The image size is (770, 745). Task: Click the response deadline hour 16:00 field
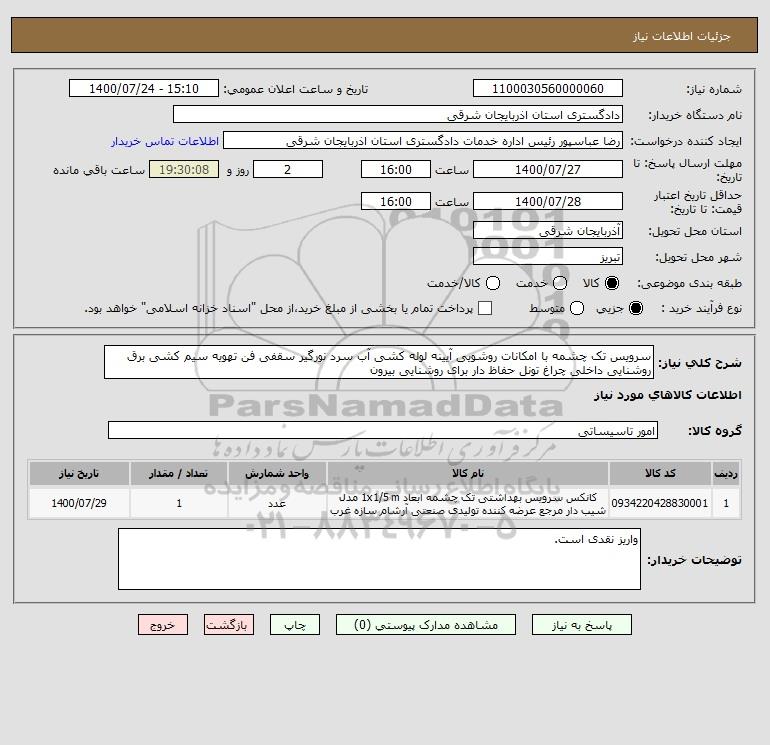tap(396, 169)
